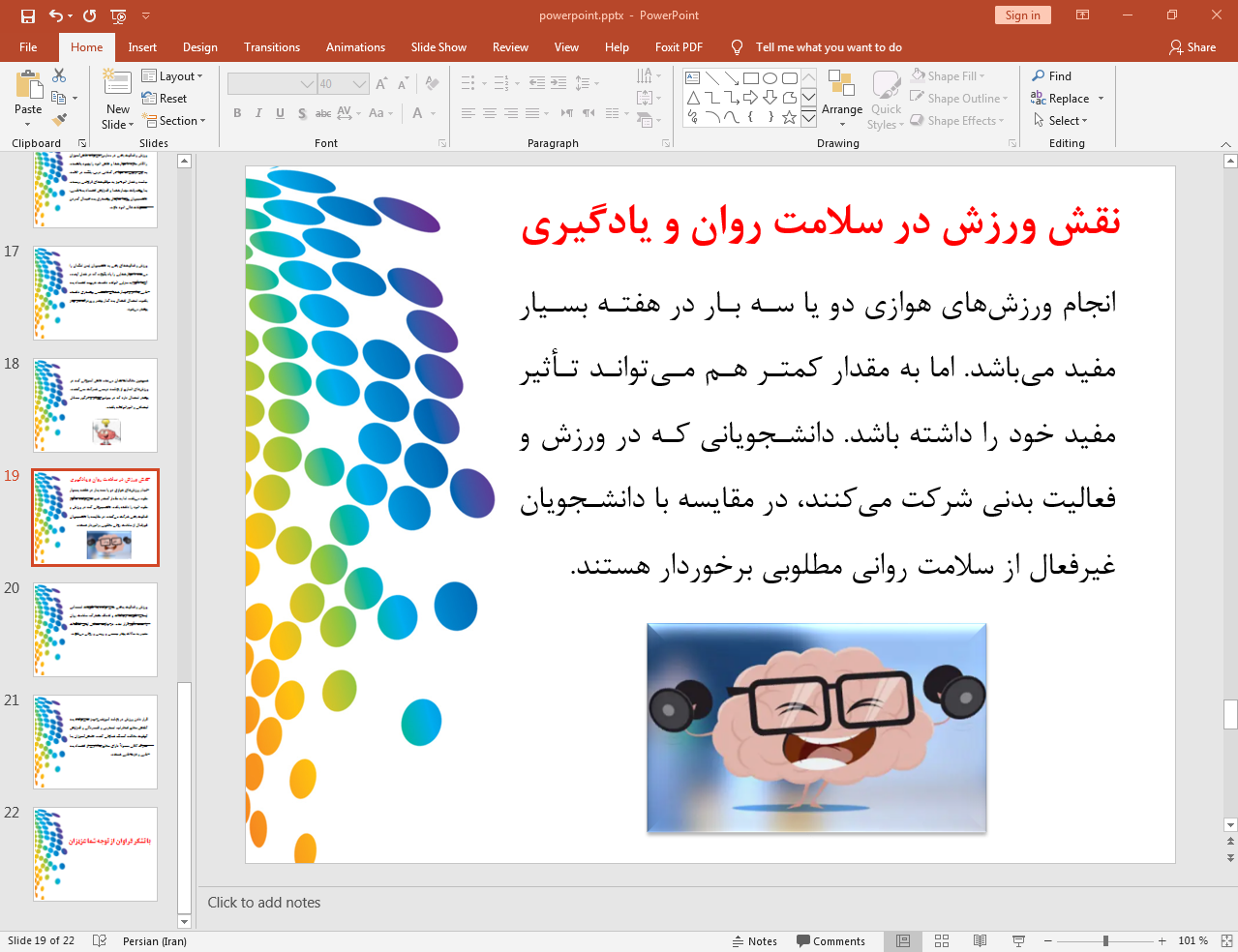Switch to Normal view in status bar
Screen dimensions: 1238x952
tap(903, 941)
